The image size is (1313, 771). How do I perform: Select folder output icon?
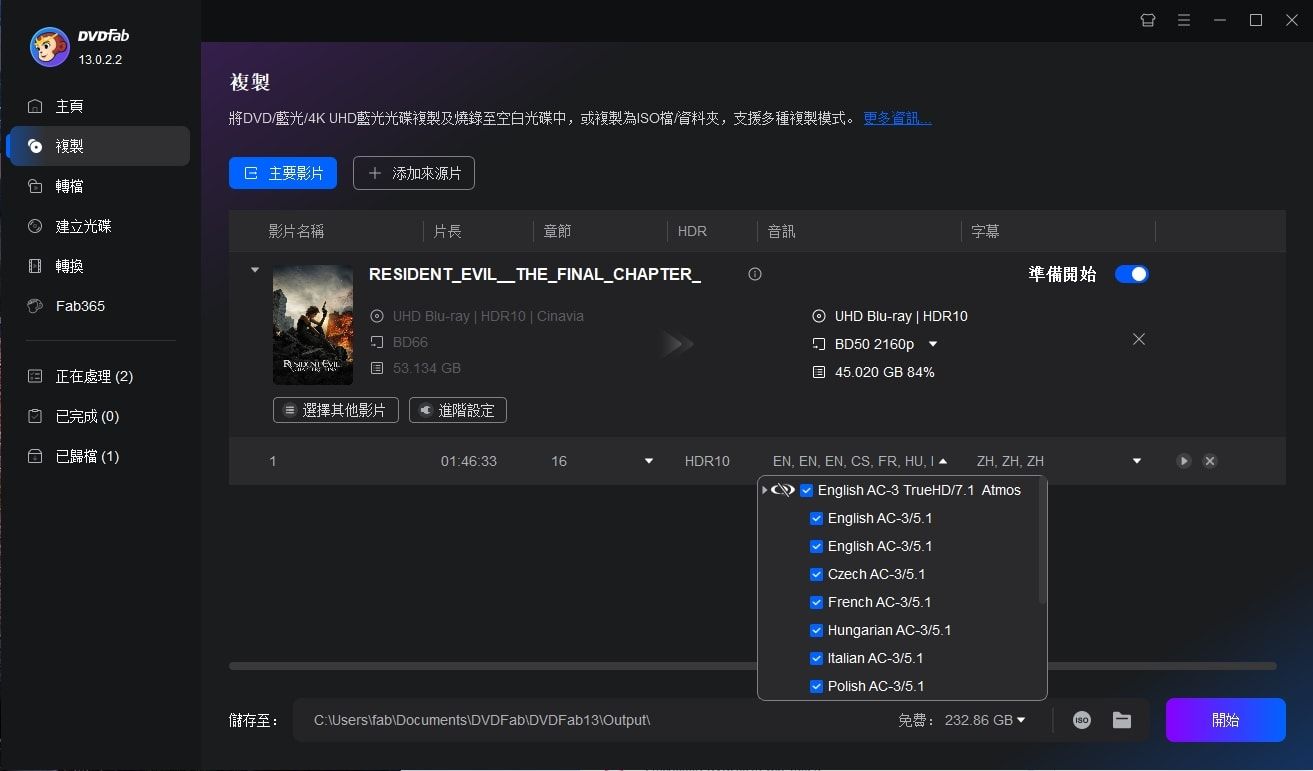pyautogui.click(x=1122, y=720)
